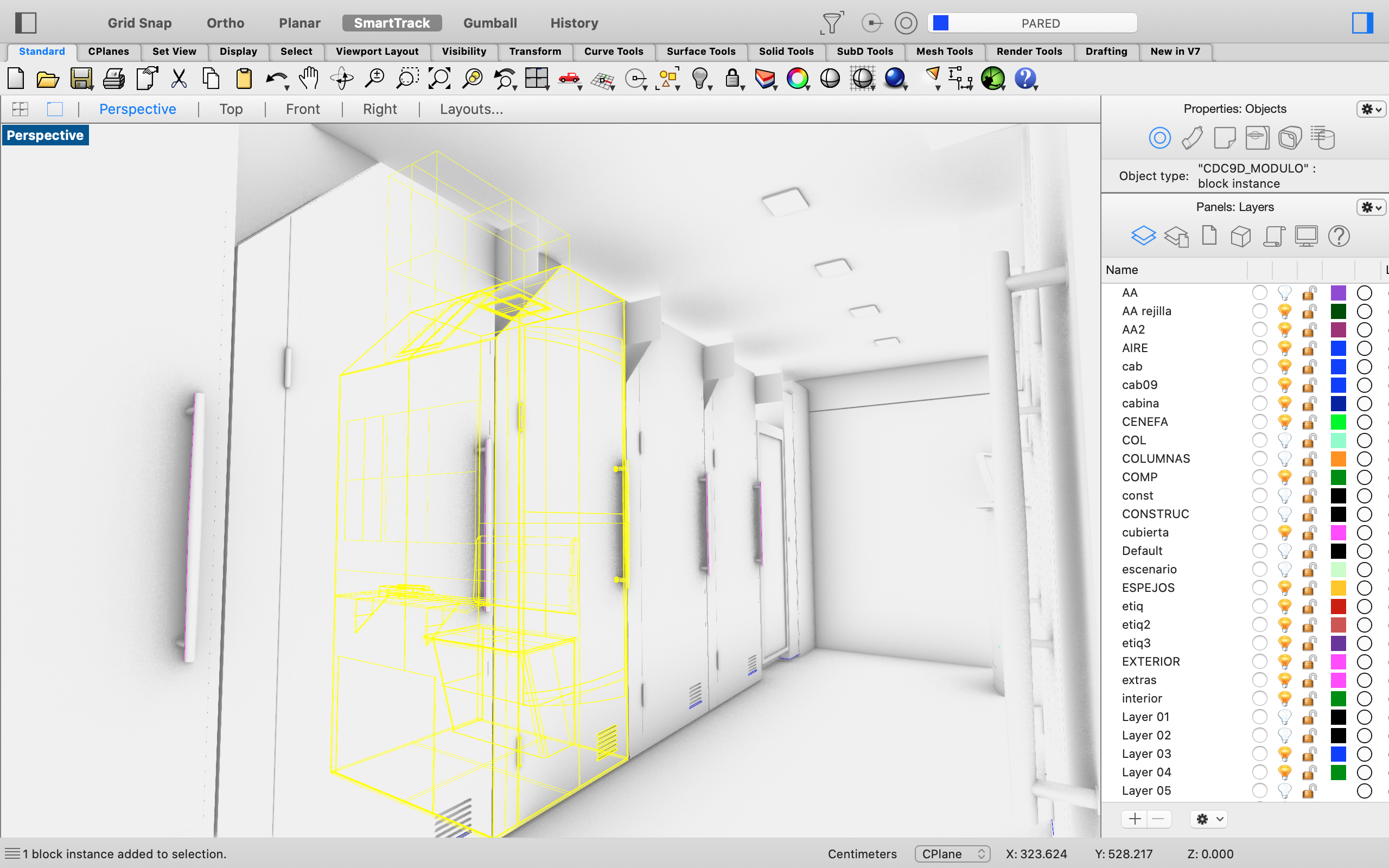The image size is (1389, 868).
Task: Toggle visibility bulb for AA layer
Action: pyautogui.click(x=1284, y=293)
